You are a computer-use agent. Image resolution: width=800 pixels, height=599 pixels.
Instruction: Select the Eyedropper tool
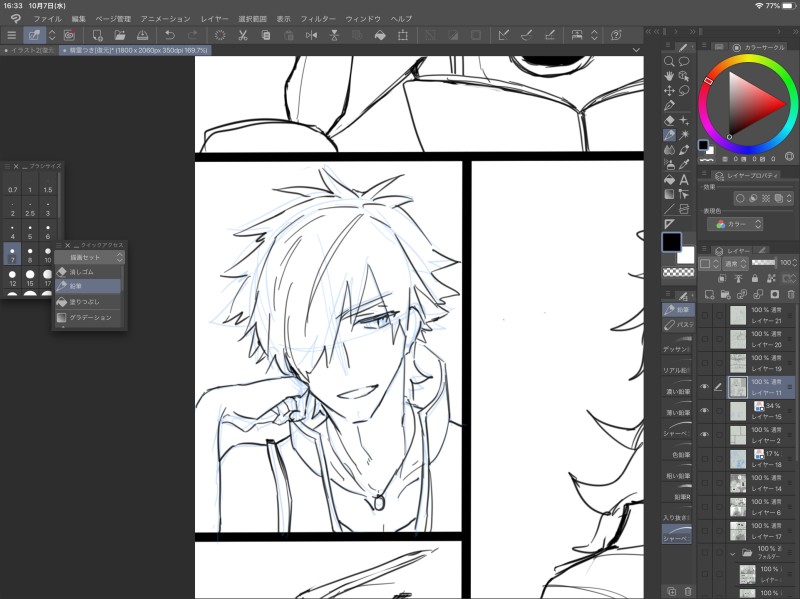tap(684, 165)
